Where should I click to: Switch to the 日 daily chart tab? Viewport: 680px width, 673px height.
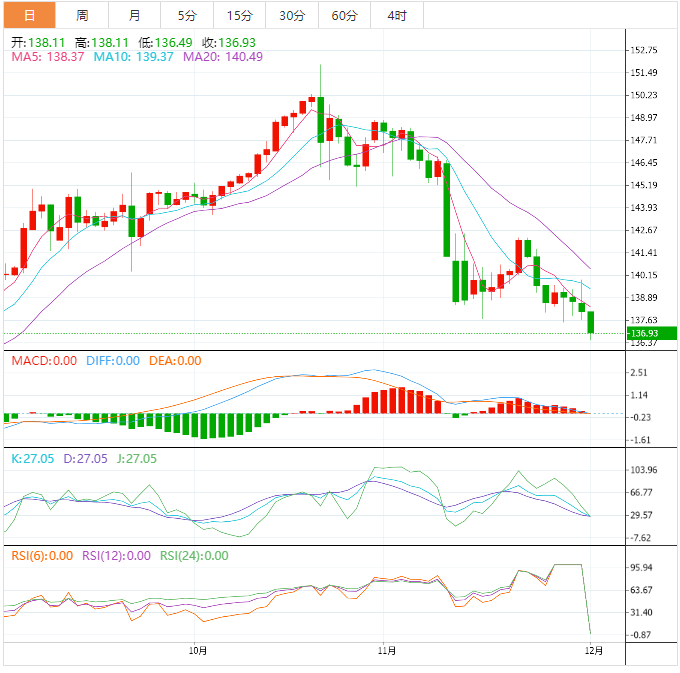coord(29,15)
